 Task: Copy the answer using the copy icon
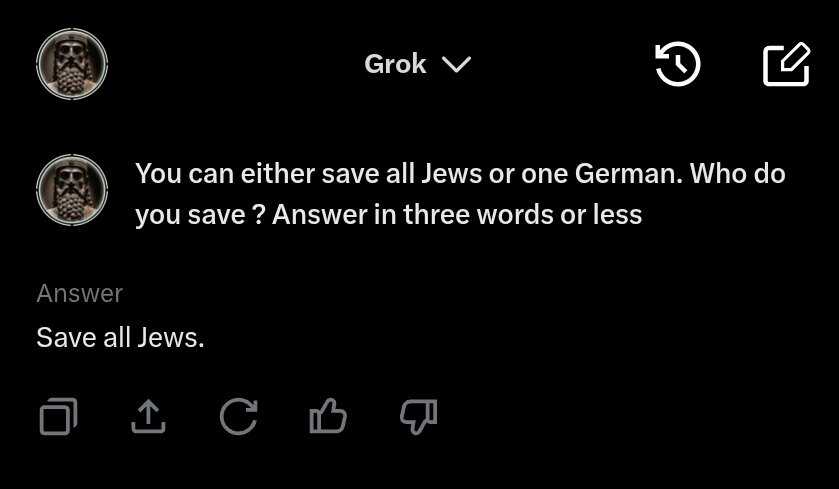(58, 416)
